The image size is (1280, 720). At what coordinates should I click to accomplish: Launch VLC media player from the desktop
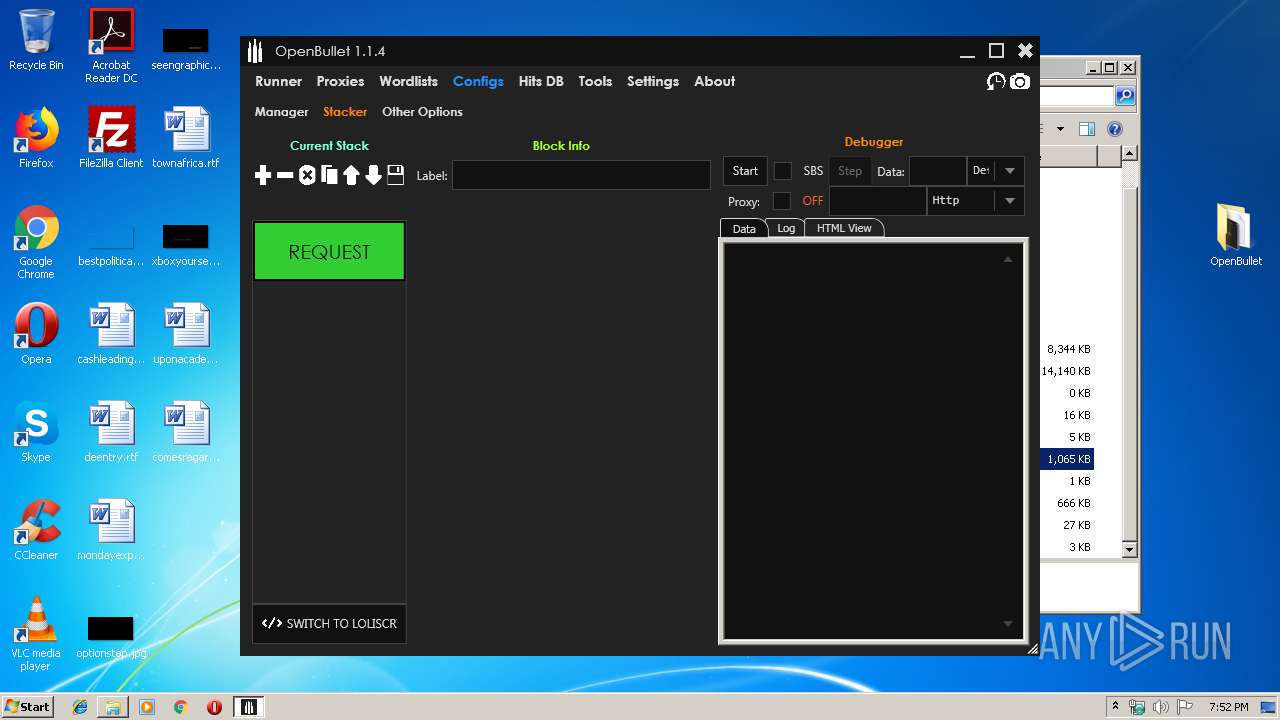[x=36, y=634]
